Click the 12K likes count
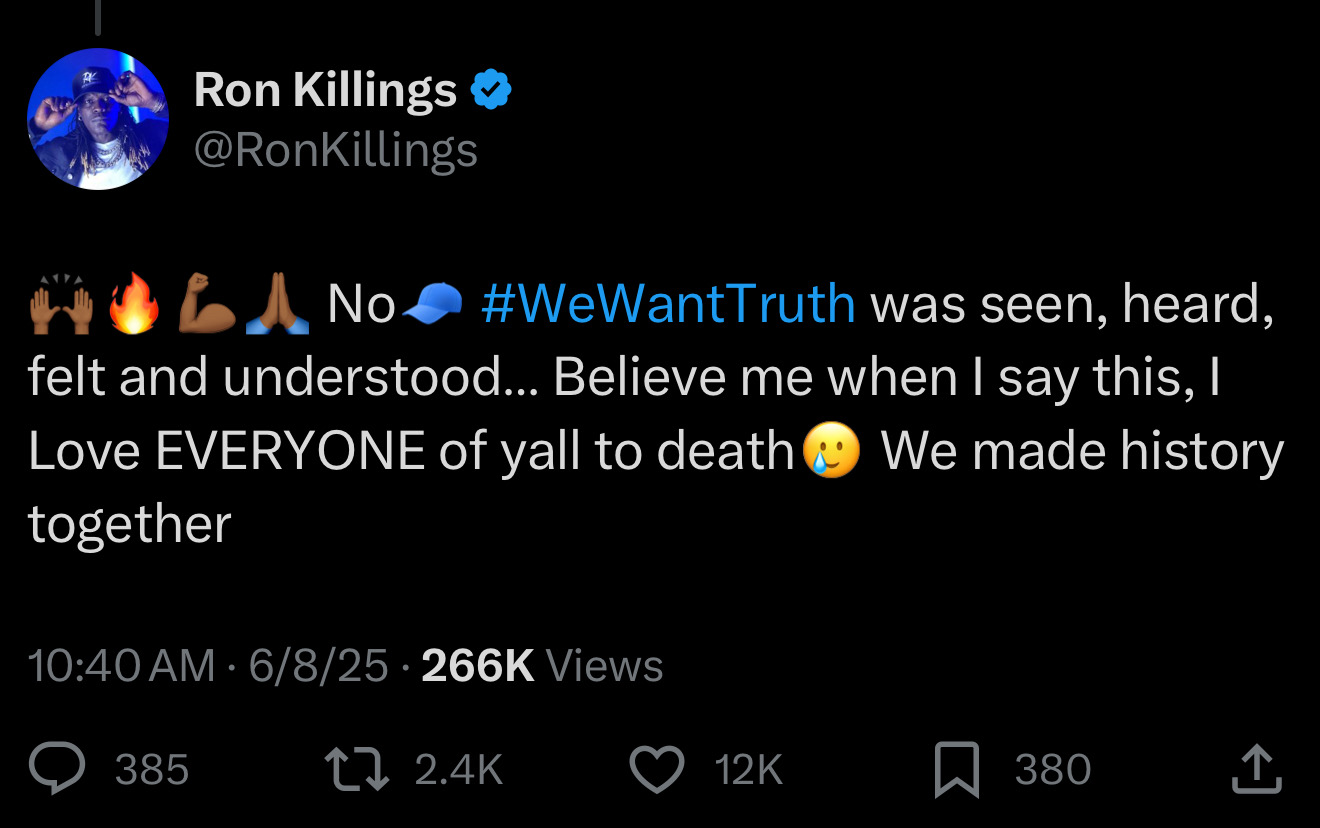The height and width of the screenshot is (828, 1320). (748, 770)
